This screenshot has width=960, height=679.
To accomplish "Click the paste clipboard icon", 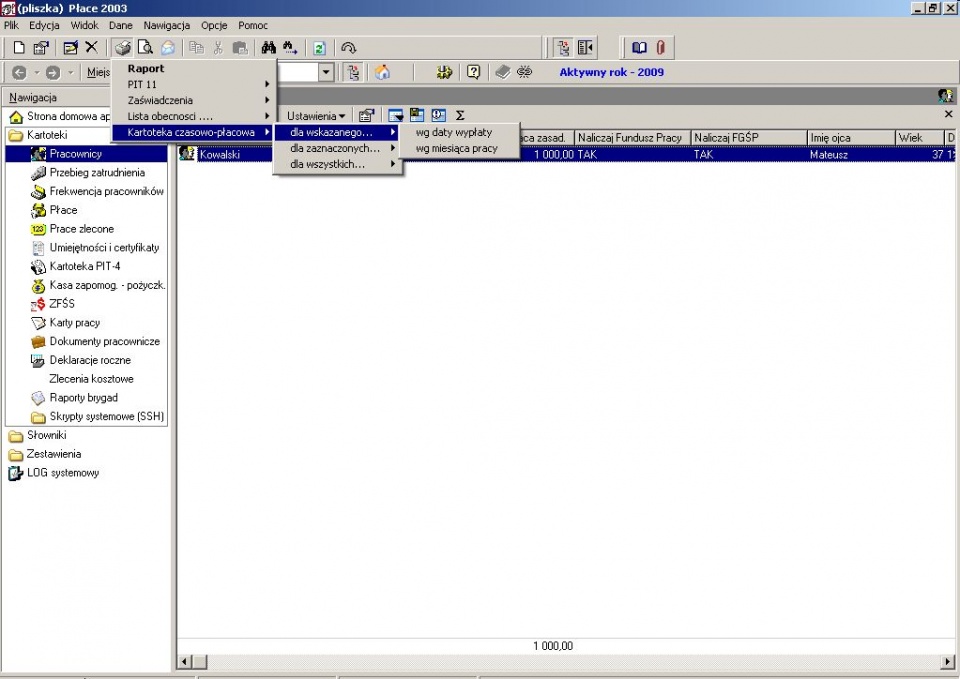I will coord(240,48).
